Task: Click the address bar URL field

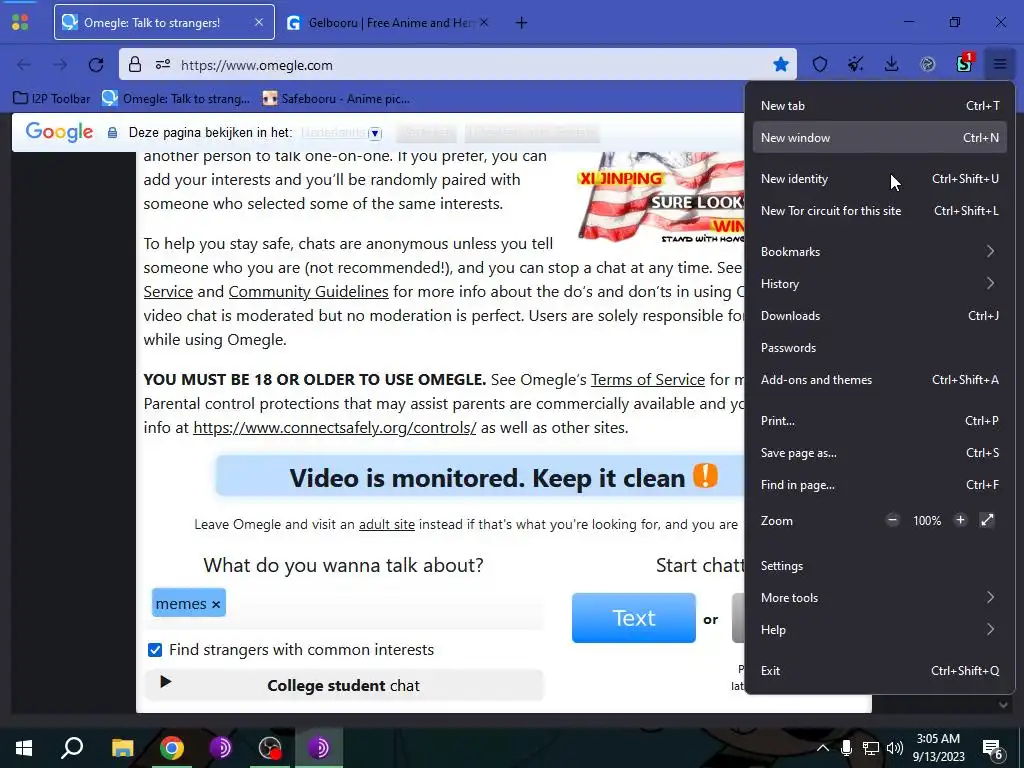Action: (457, 65)
